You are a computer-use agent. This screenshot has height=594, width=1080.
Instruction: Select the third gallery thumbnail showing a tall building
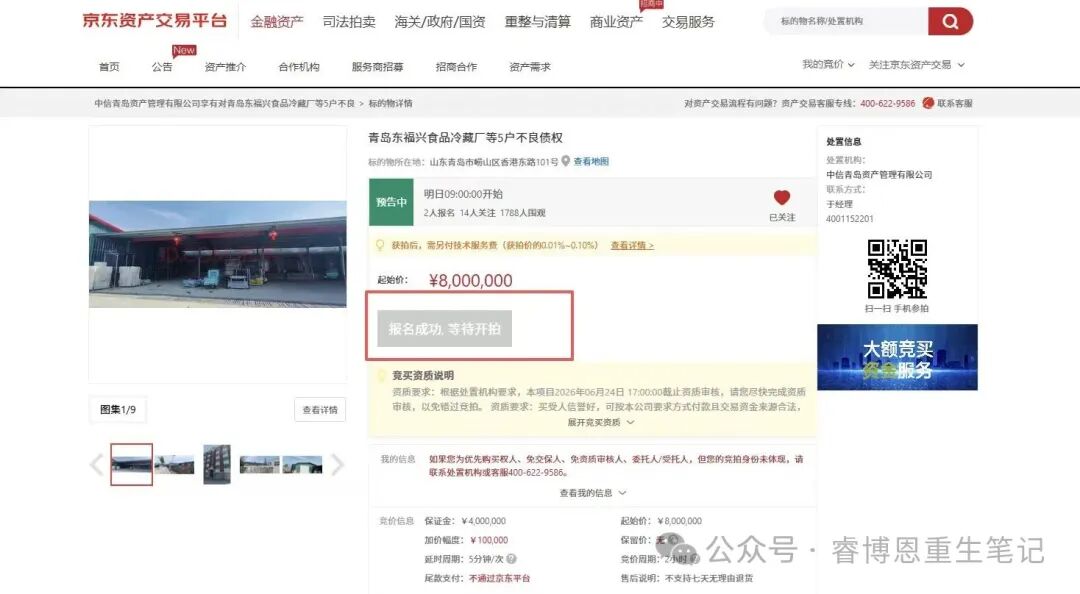pos(217,464)
